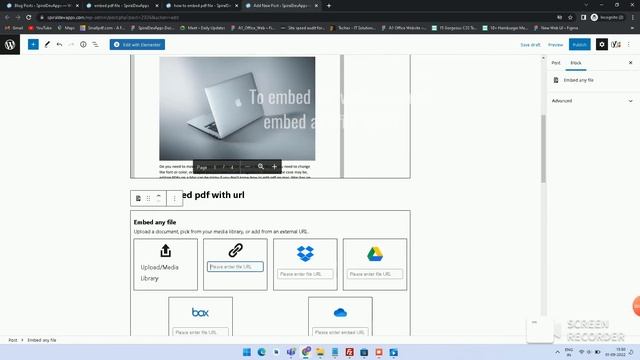This screenshot has height=360, width=640.
Task: Click the PDF viewer magnifier icon
Action: (x=261, y=167)
